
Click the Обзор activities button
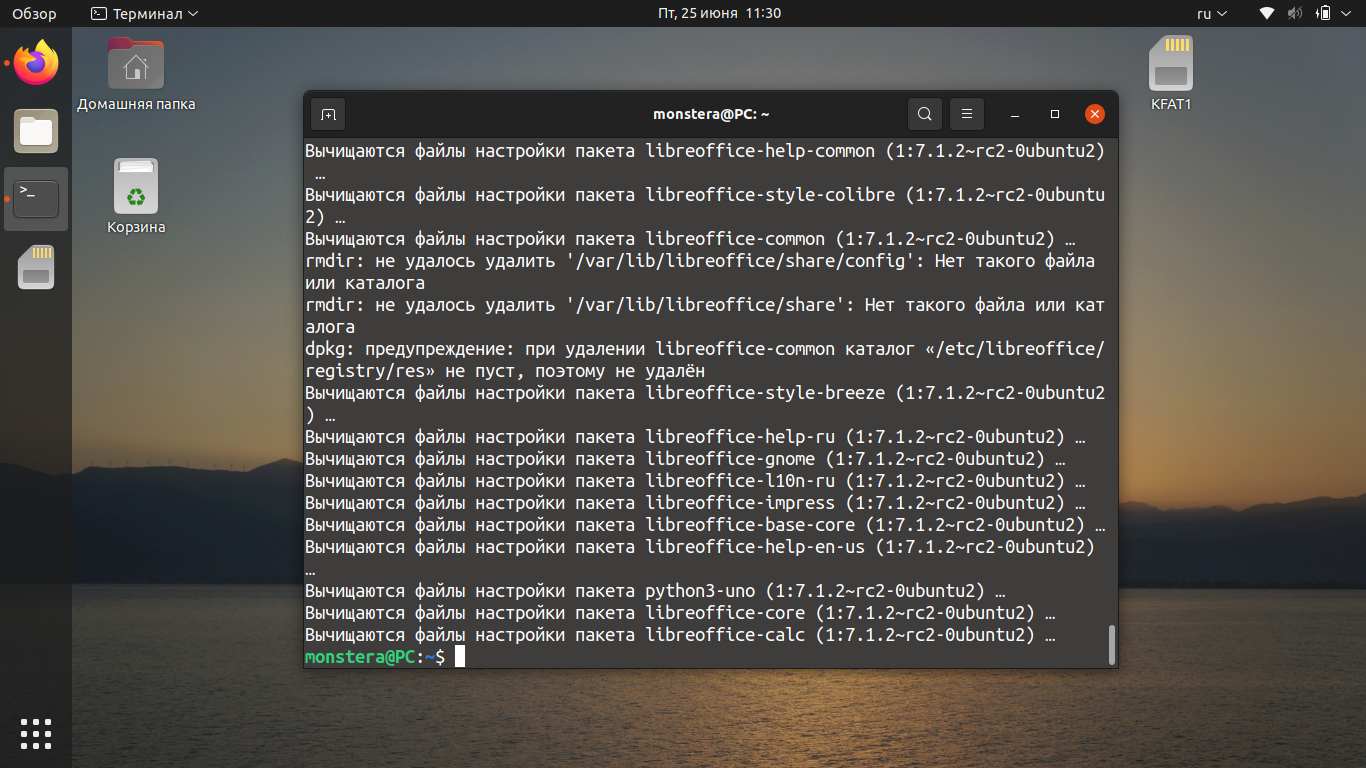[34, 14]
